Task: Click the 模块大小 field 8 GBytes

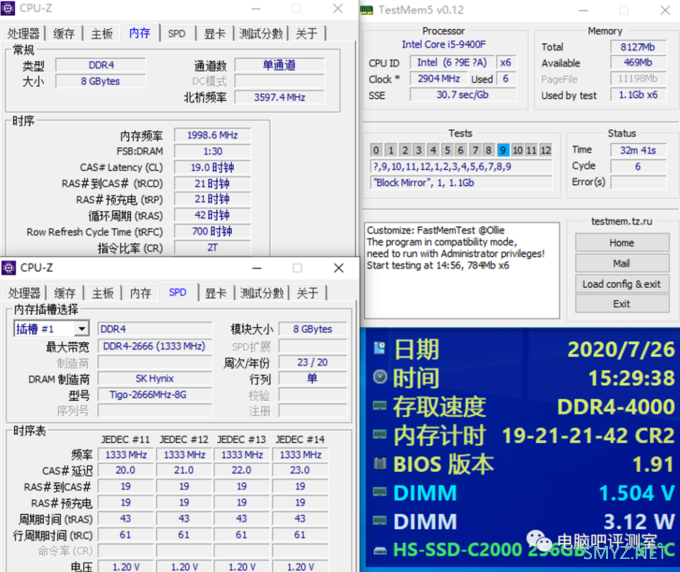Action: click(313, 329)
